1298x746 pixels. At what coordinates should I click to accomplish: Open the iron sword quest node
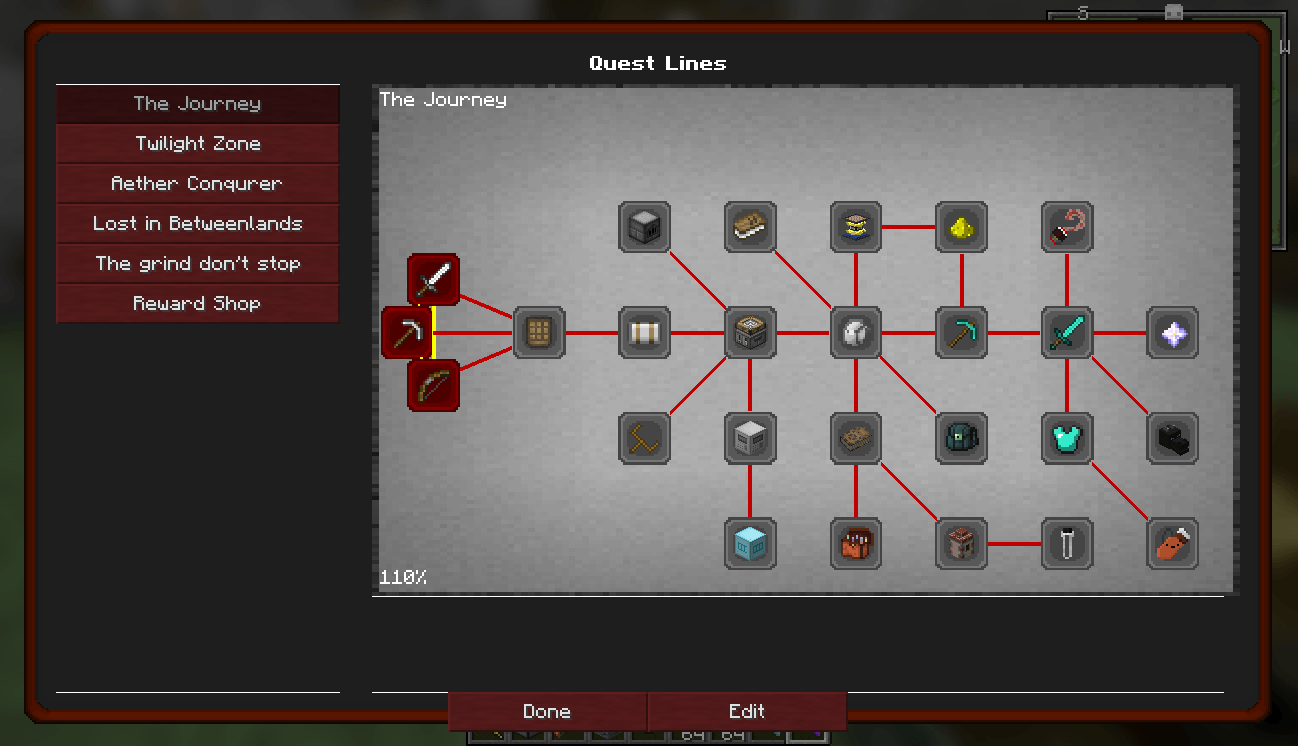[x=433, y=279]
